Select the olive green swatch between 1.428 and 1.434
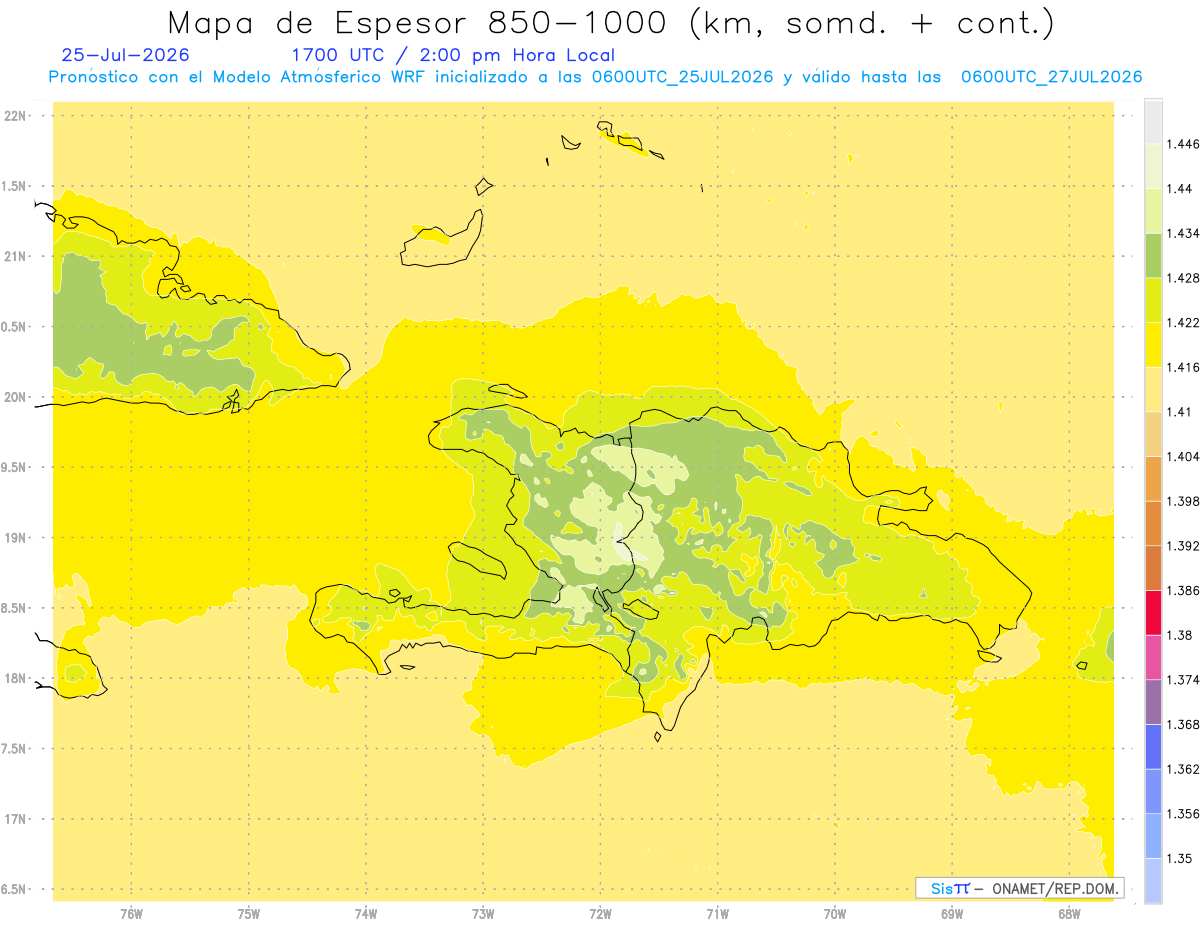 tap(1153, 255)
